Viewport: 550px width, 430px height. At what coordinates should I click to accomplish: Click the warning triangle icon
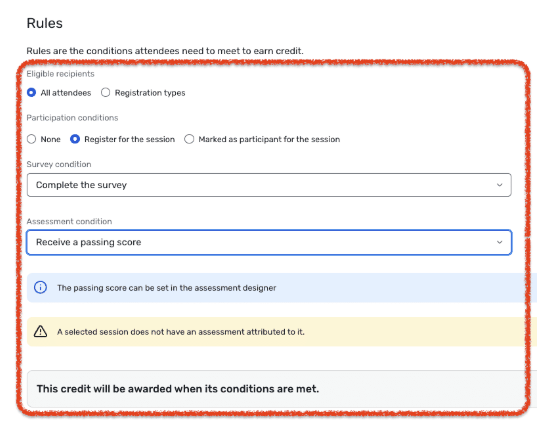tap(40, 331)
